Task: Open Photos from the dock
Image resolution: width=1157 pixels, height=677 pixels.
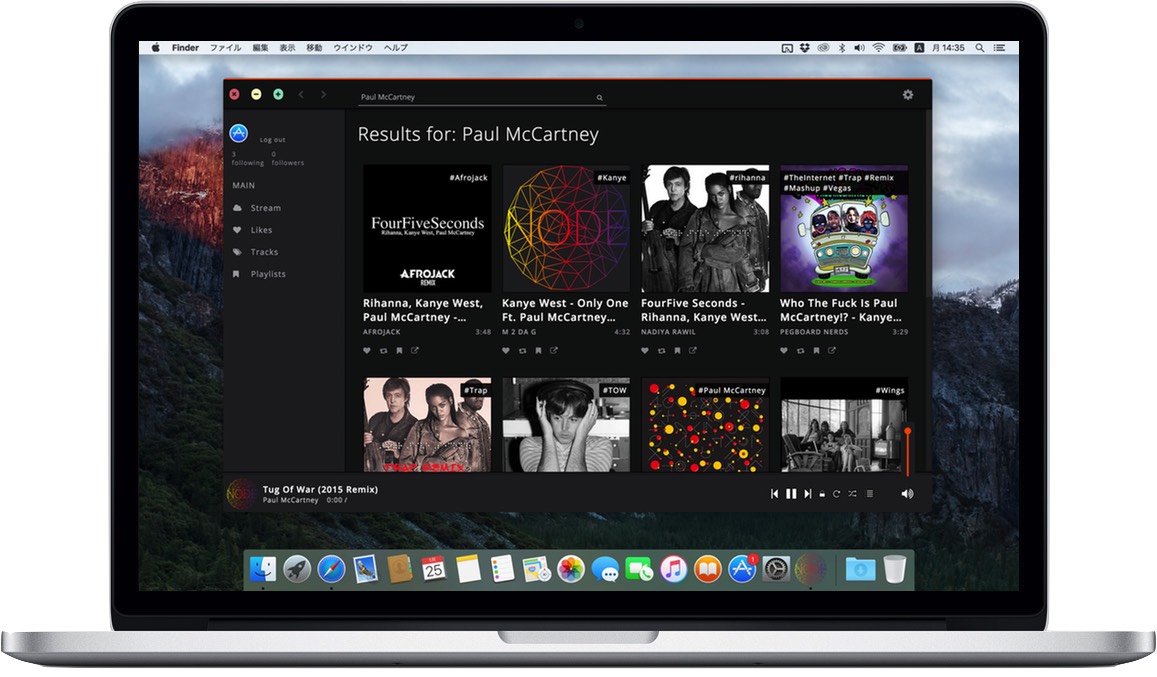Action: click(x=570, y=569)
